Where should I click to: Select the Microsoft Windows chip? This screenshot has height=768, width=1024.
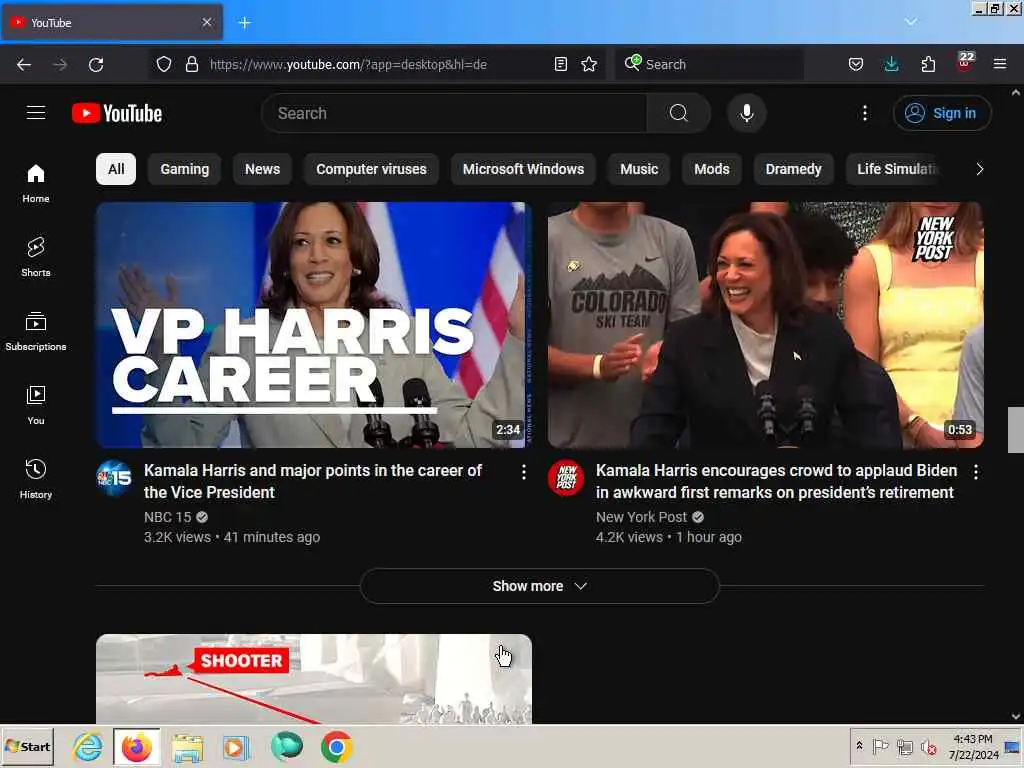coord(523,169)
